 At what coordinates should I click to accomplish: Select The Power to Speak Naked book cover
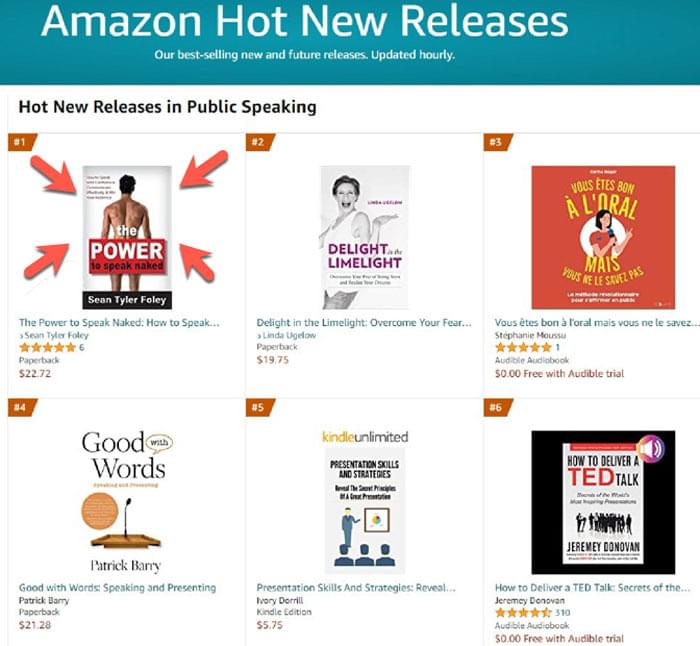coord(127,237)
